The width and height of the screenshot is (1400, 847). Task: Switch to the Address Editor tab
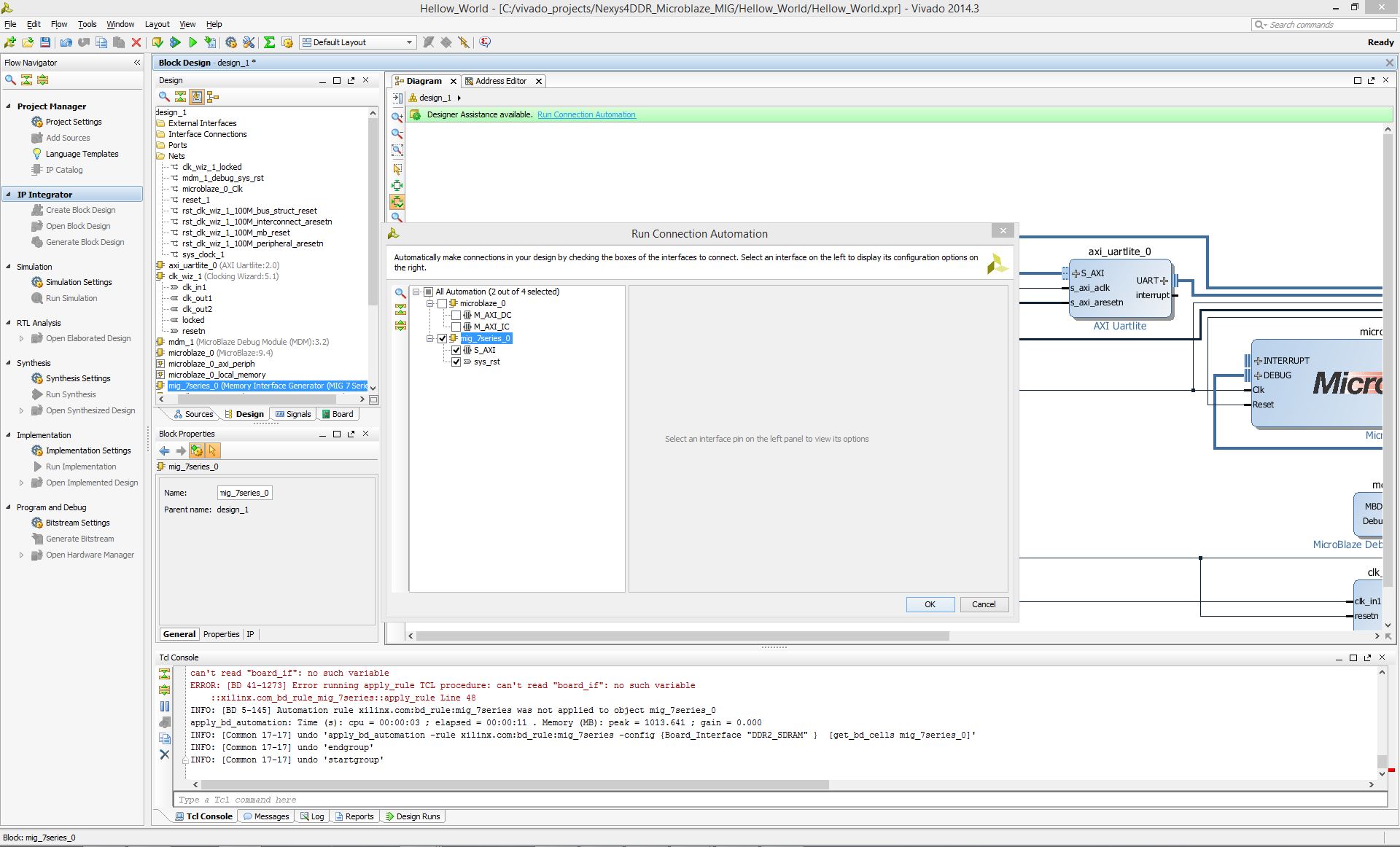pos(500,81)
